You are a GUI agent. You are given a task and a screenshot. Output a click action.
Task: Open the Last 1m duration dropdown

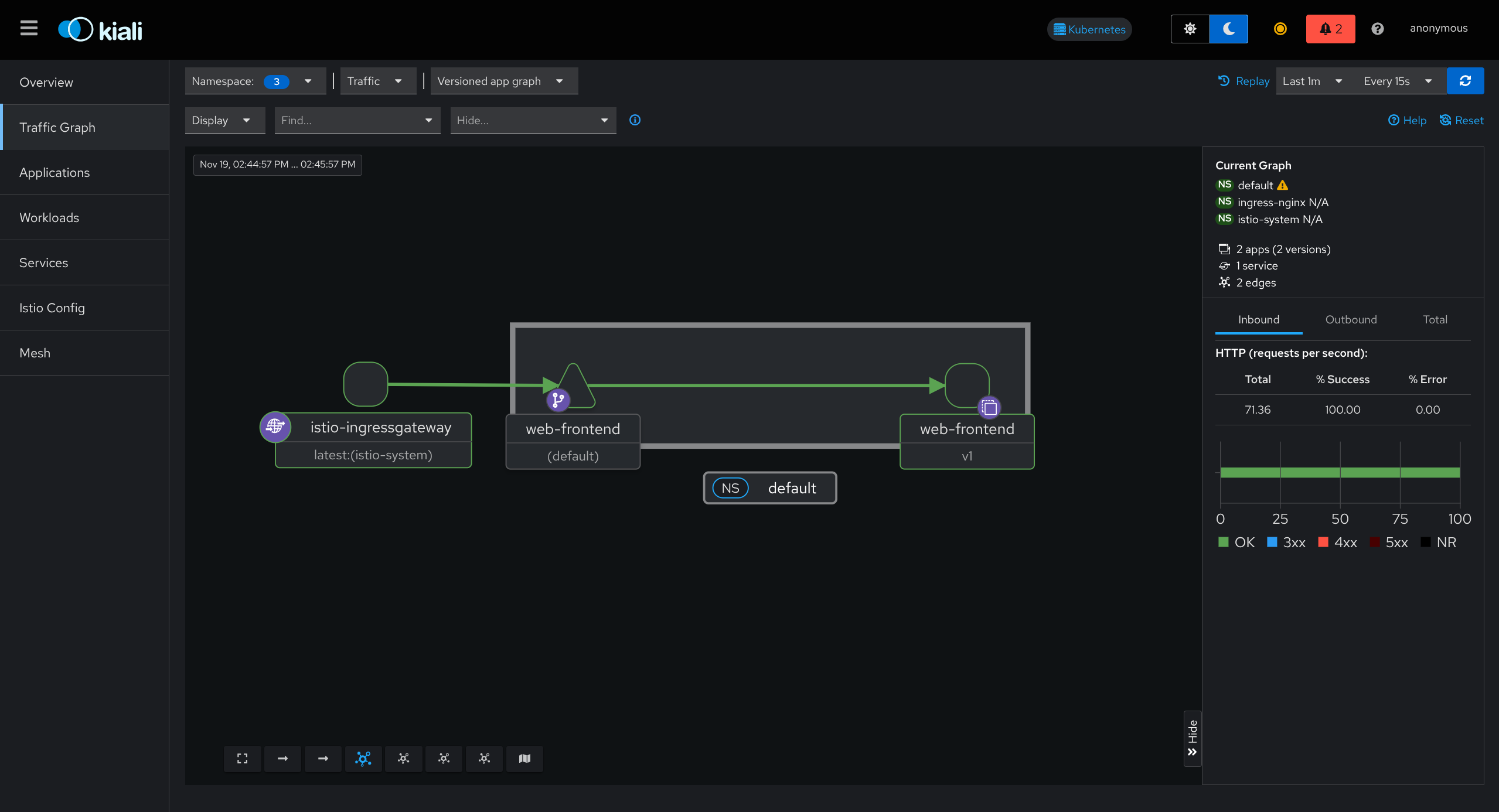tap(1311, 81)
